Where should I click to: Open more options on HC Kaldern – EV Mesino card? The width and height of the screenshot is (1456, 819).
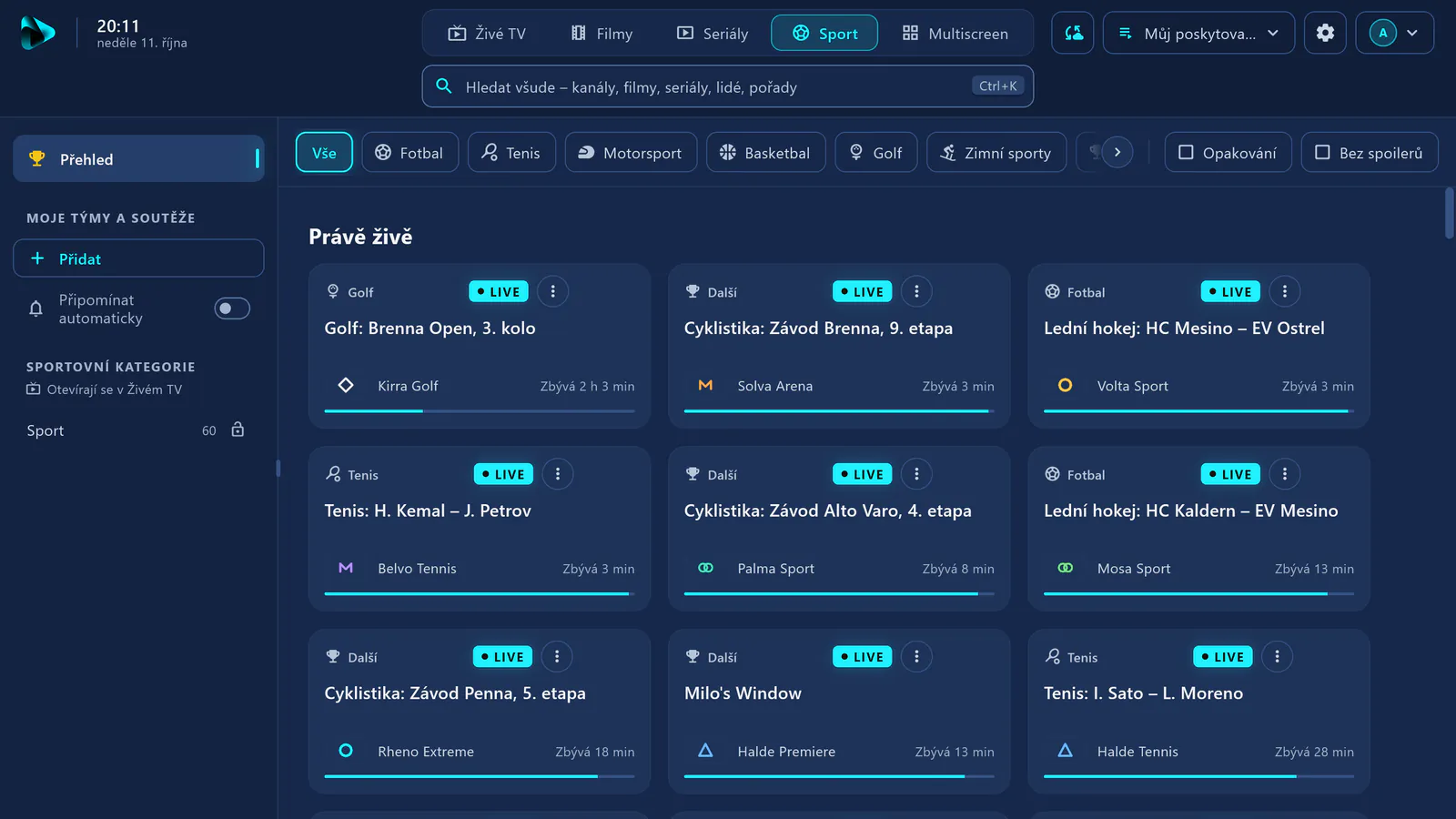click(1285, 474)
